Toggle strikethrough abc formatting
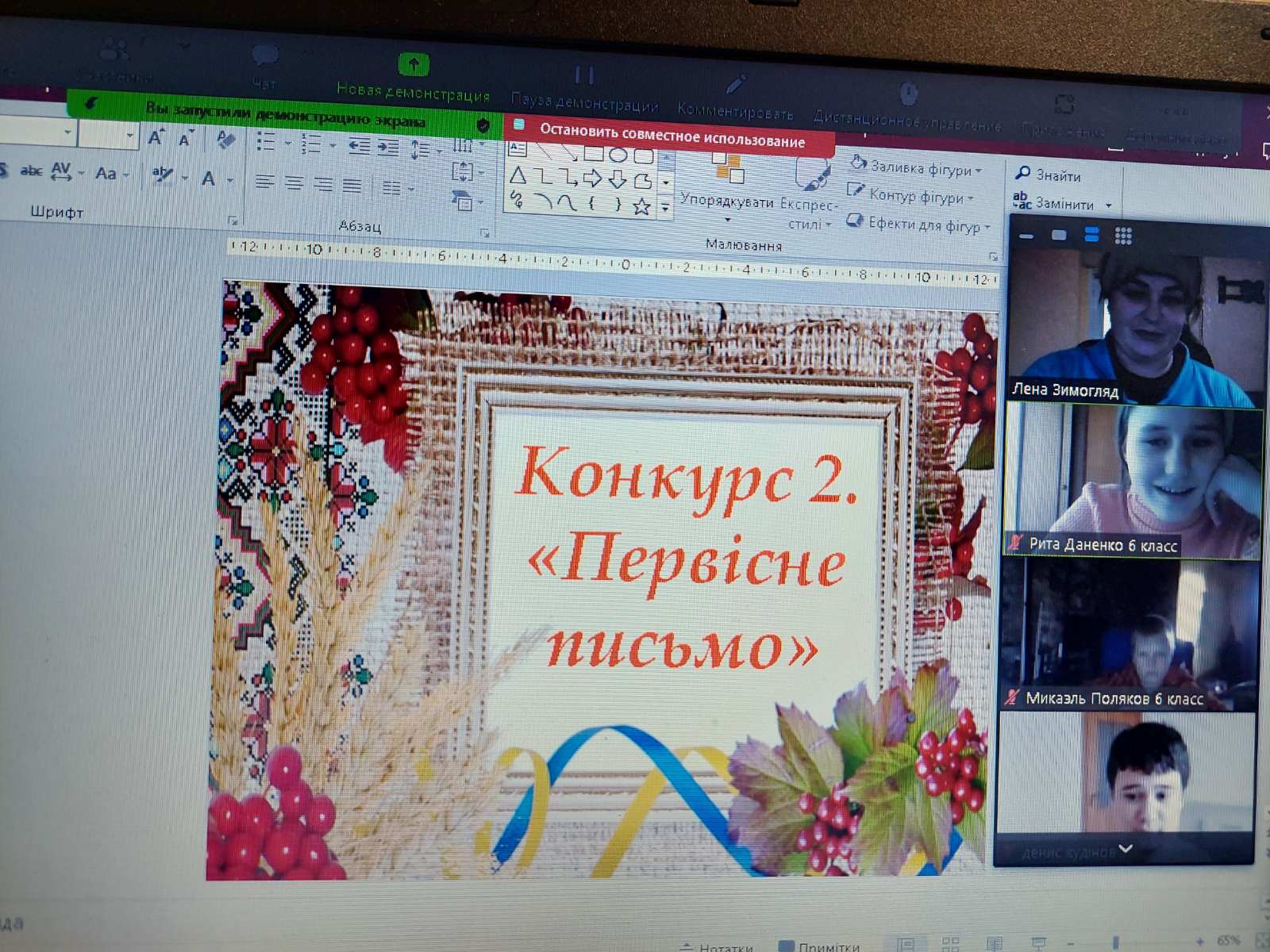The height and width of the screenshot is (952, 1270). point(31,170)
